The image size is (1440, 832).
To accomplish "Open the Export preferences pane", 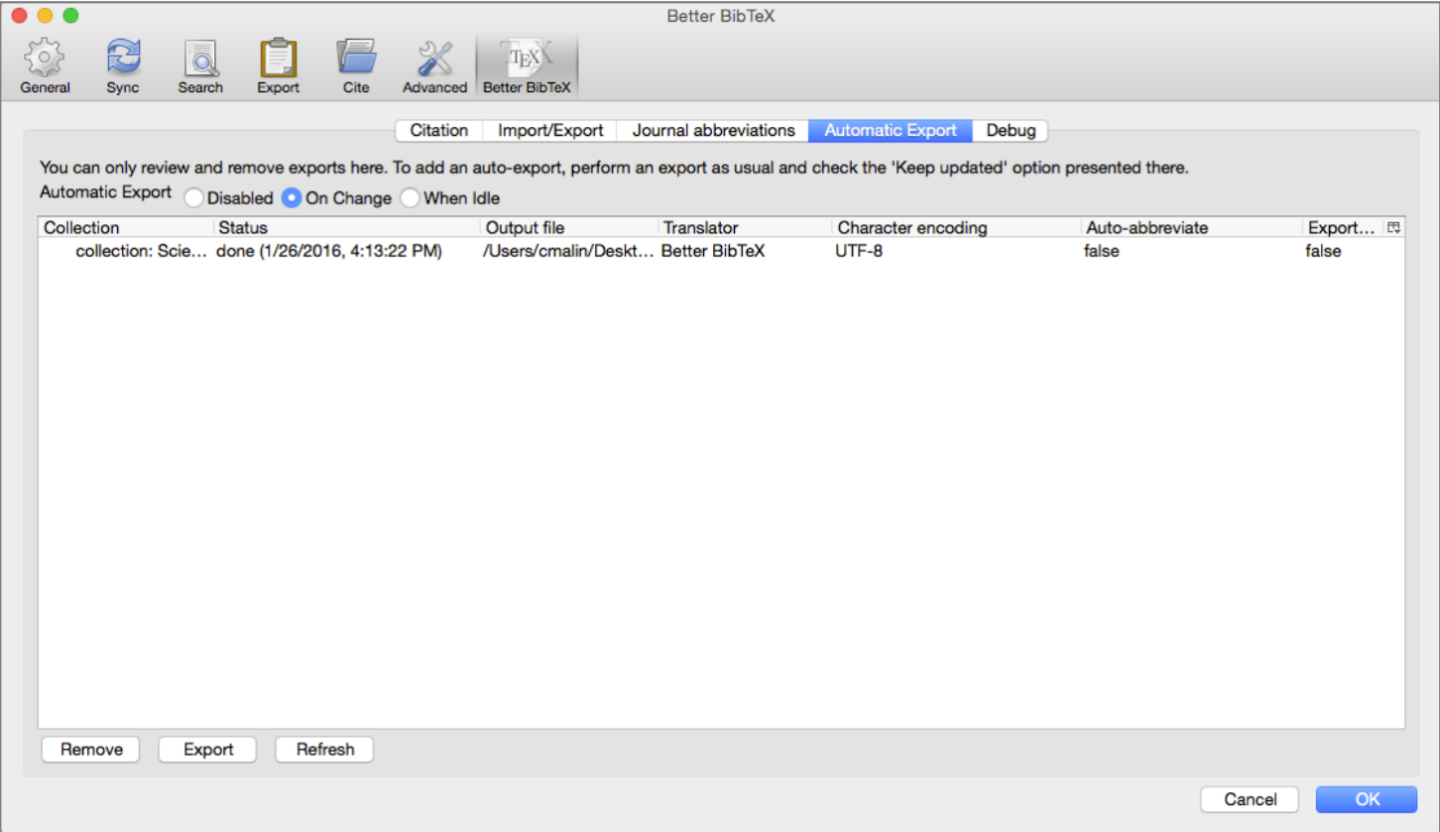I will [x=278, y=66].
